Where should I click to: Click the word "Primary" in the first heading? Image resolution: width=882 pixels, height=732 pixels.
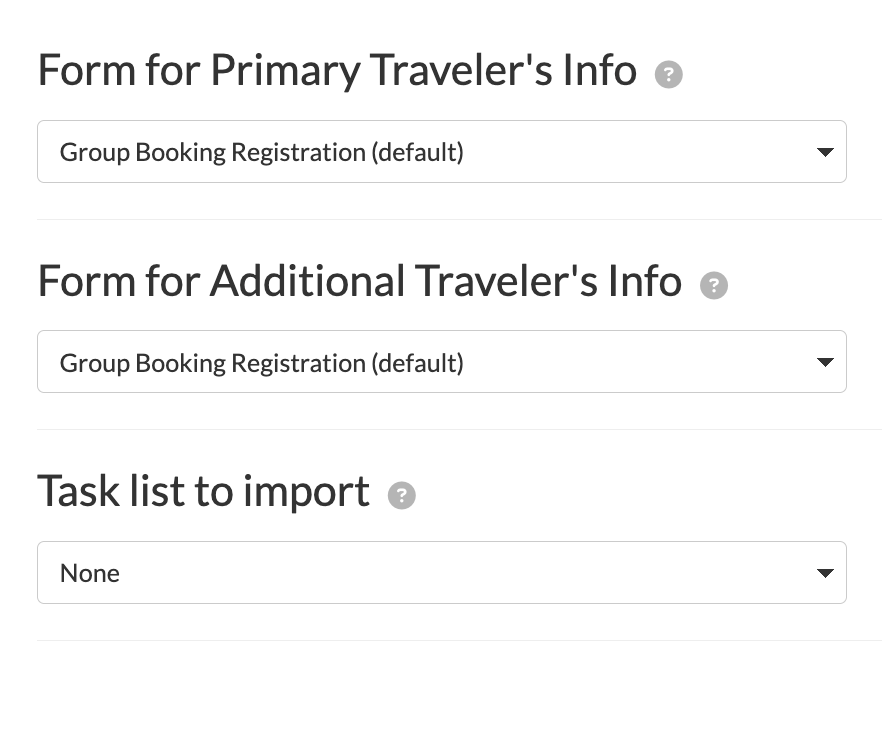(x=285, y=71)
